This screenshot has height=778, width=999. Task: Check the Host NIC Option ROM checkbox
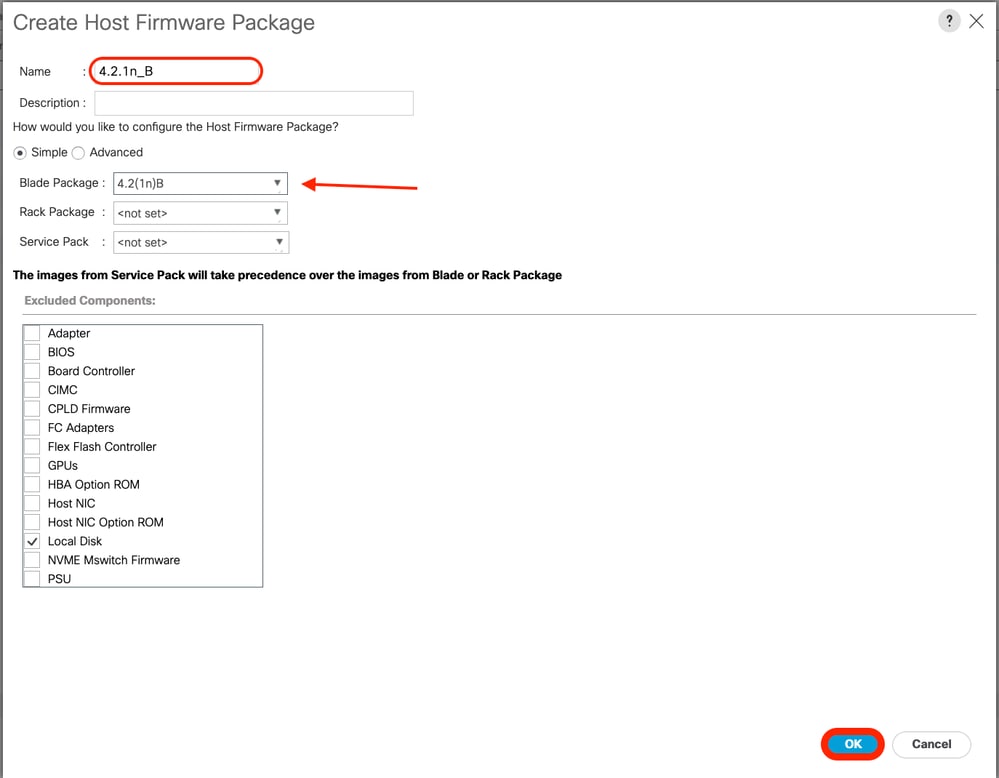(x=32, y=522)
